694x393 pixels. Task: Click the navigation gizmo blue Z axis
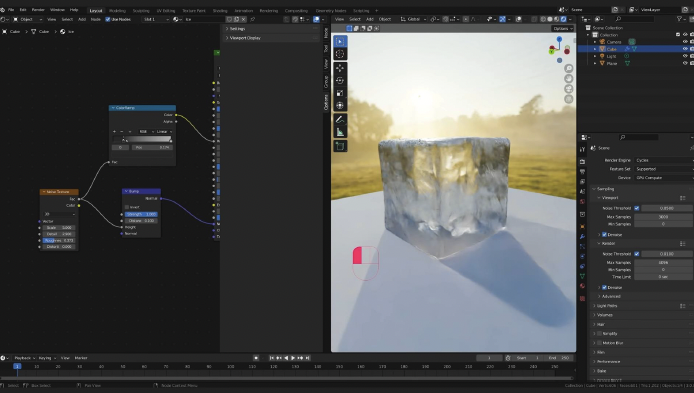(x=559, y=39)
